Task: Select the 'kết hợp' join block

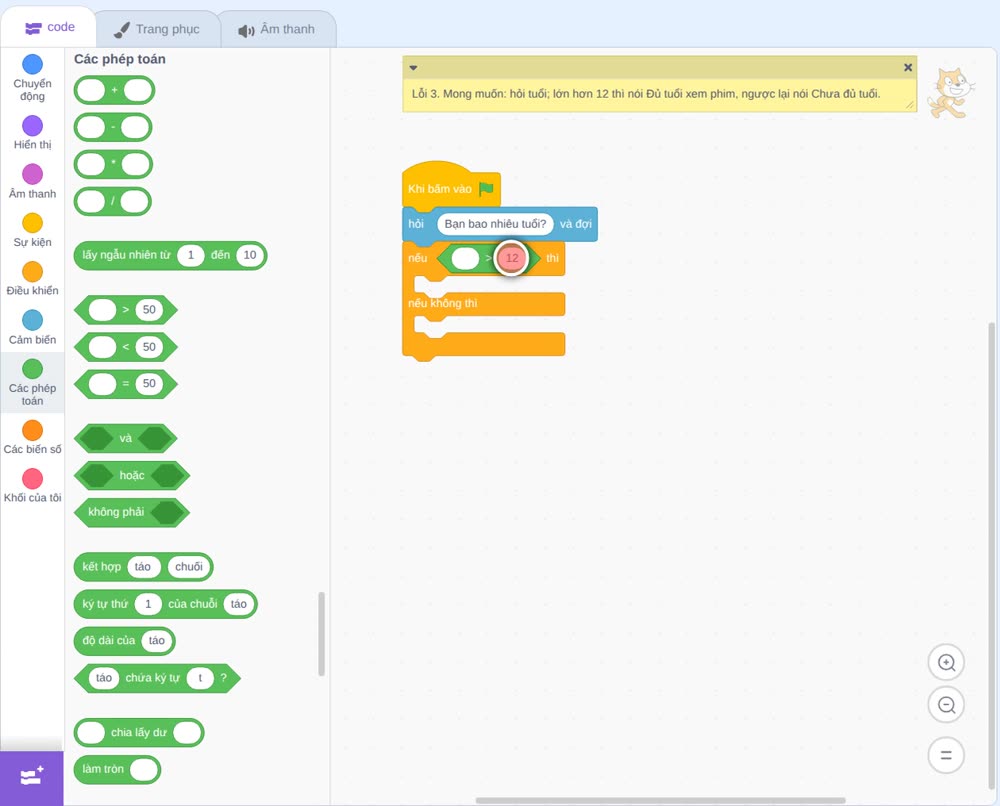Action: pyautogui.click(x=143, y=567)
